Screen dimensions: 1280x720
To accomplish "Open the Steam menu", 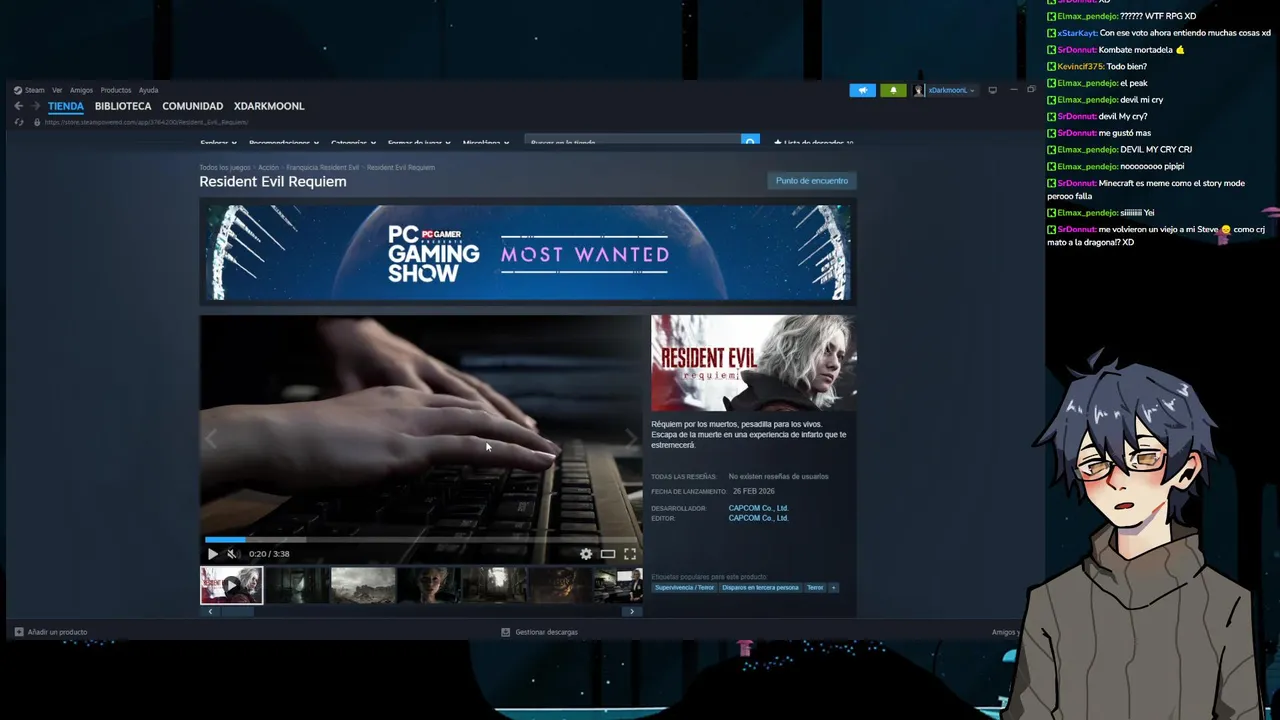I will [x=35, y=90].
